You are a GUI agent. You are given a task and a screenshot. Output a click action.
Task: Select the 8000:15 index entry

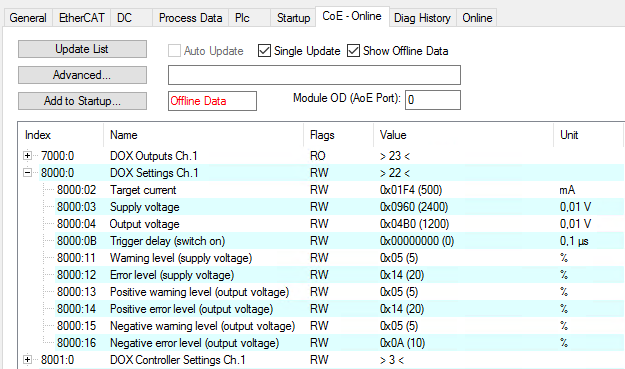click(x=77, y=326)
